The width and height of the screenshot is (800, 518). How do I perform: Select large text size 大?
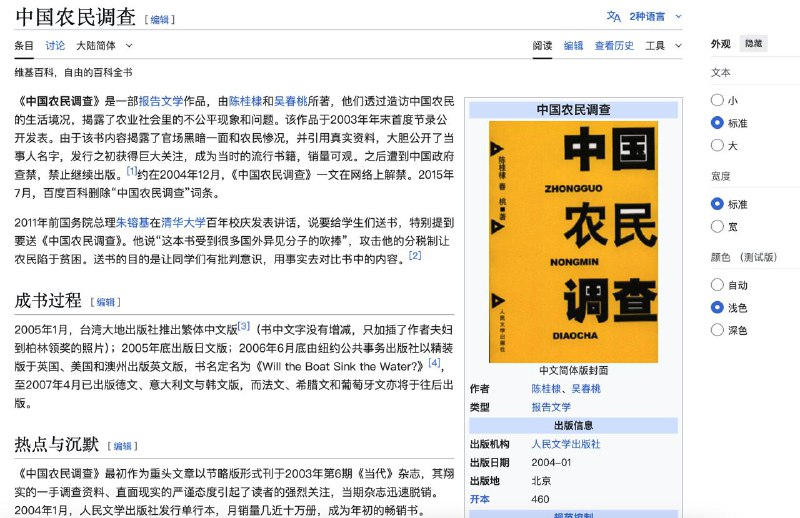[717, 145]
